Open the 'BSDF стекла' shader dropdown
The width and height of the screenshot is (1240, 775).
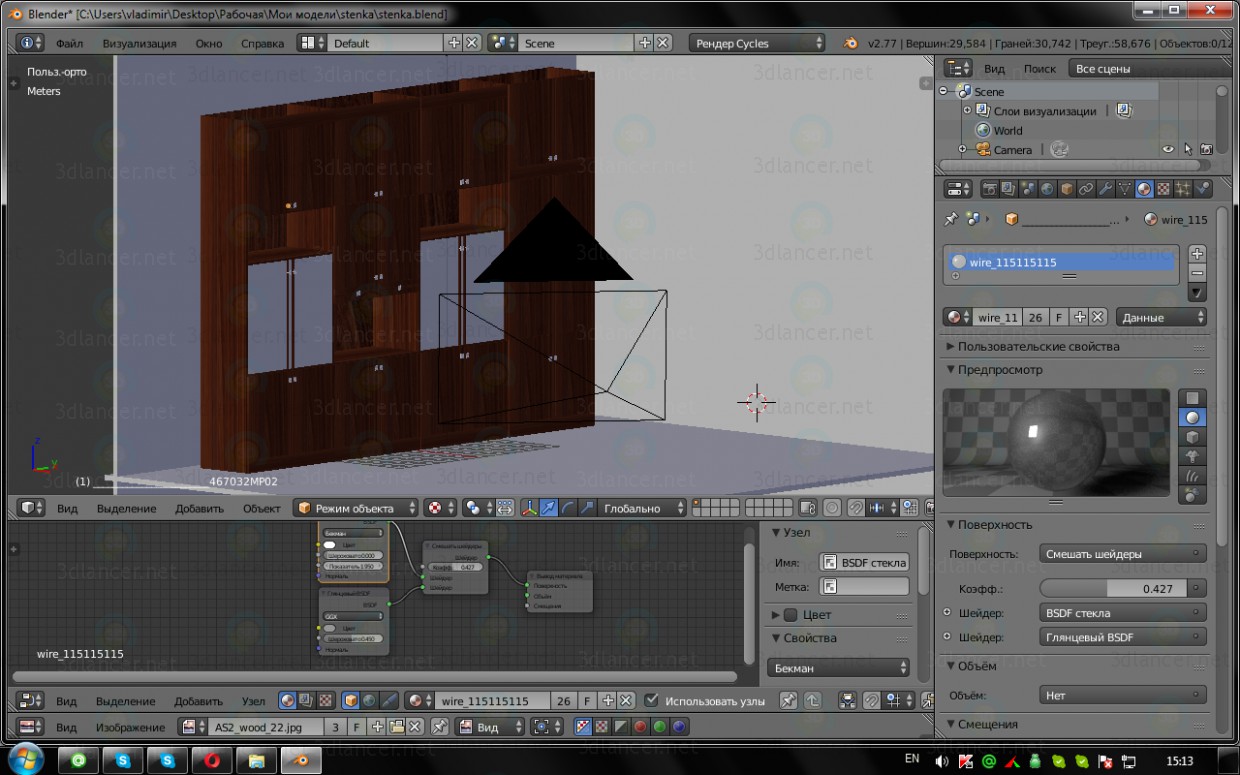tap(1123, 613)
